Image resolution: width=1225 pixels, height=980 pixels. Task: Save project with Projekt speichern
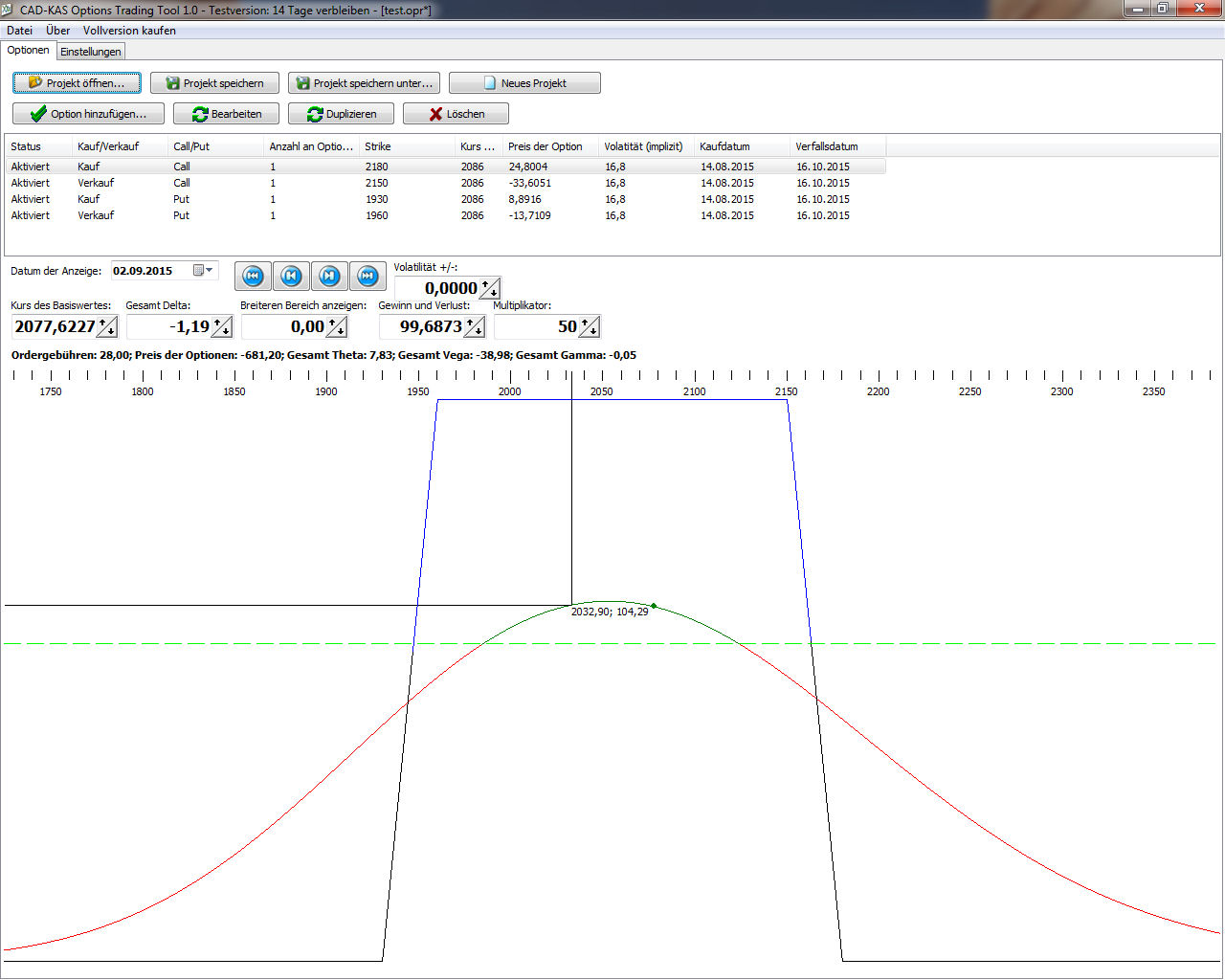214,83
